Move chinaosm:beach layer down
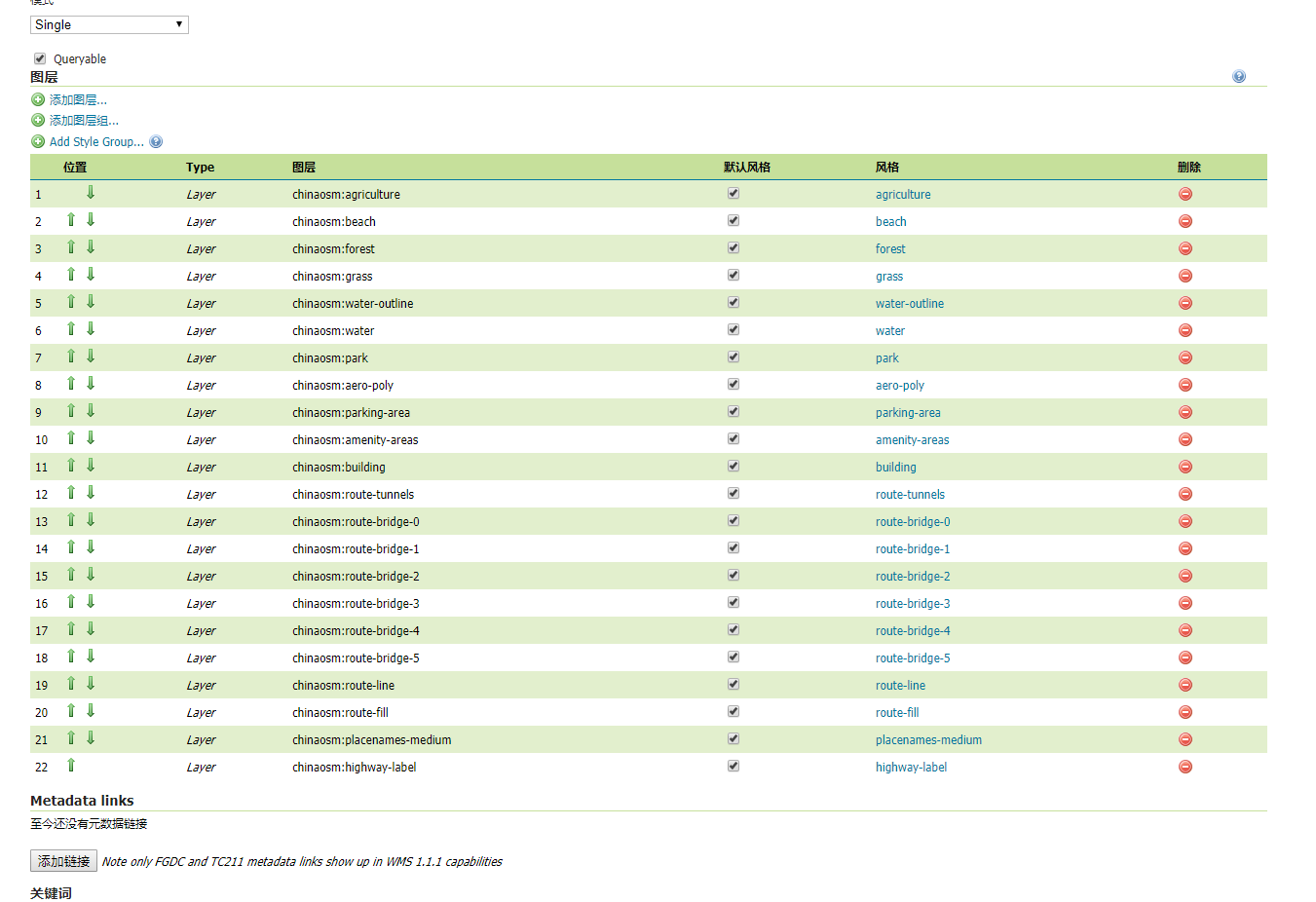 (91, 220)
